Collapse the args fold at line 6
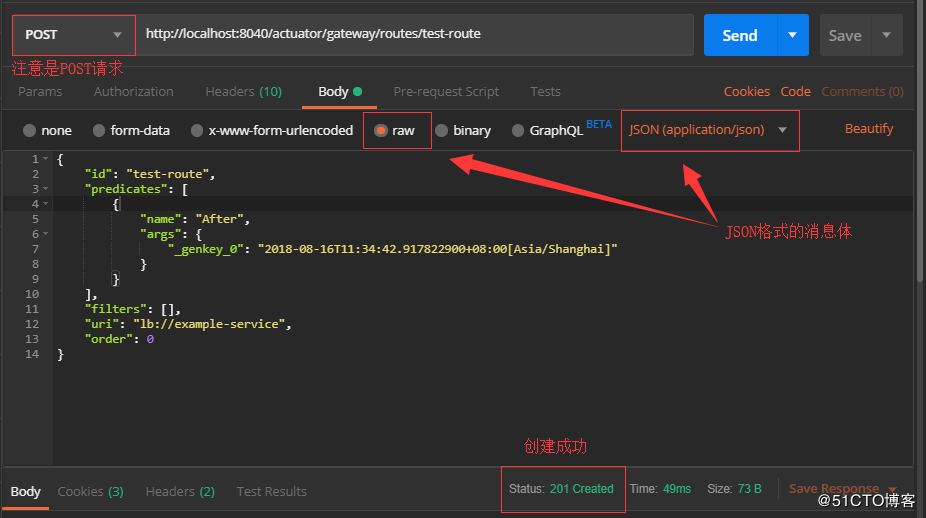Image resolution: width=926 pixels, height=518 pixels. click(x=45, y=234)
